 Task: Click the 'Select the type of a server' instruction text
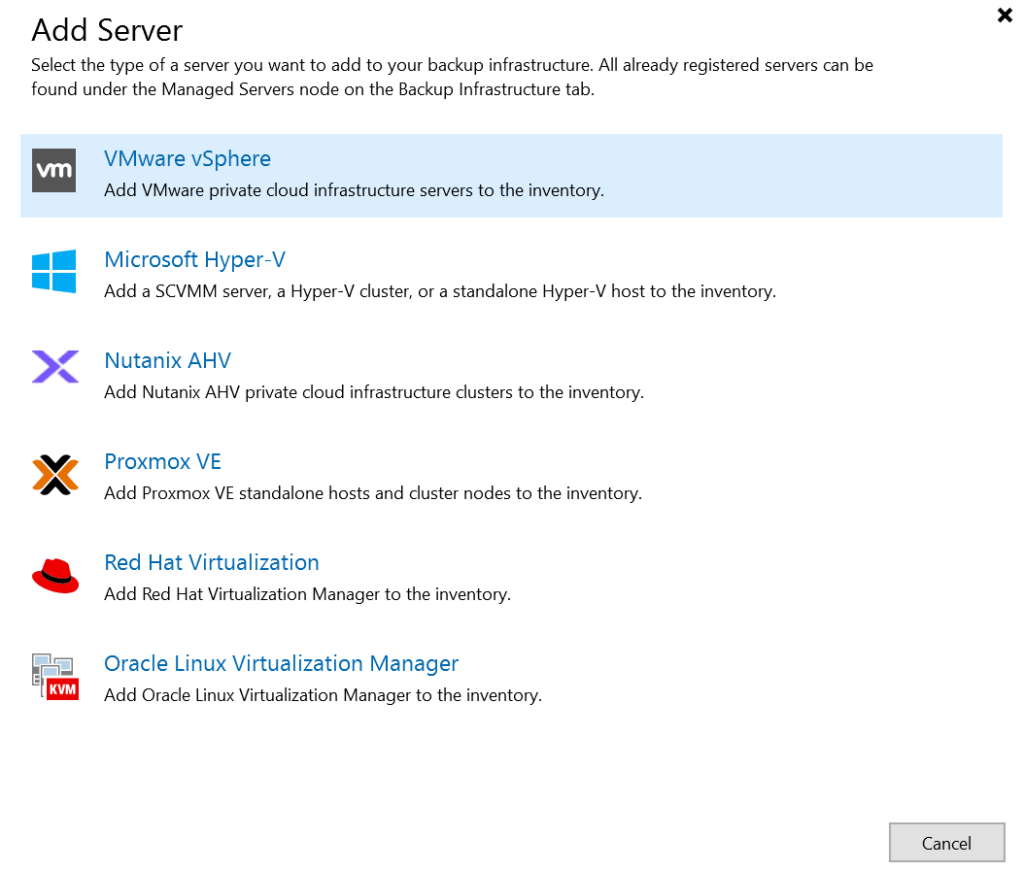452,77
